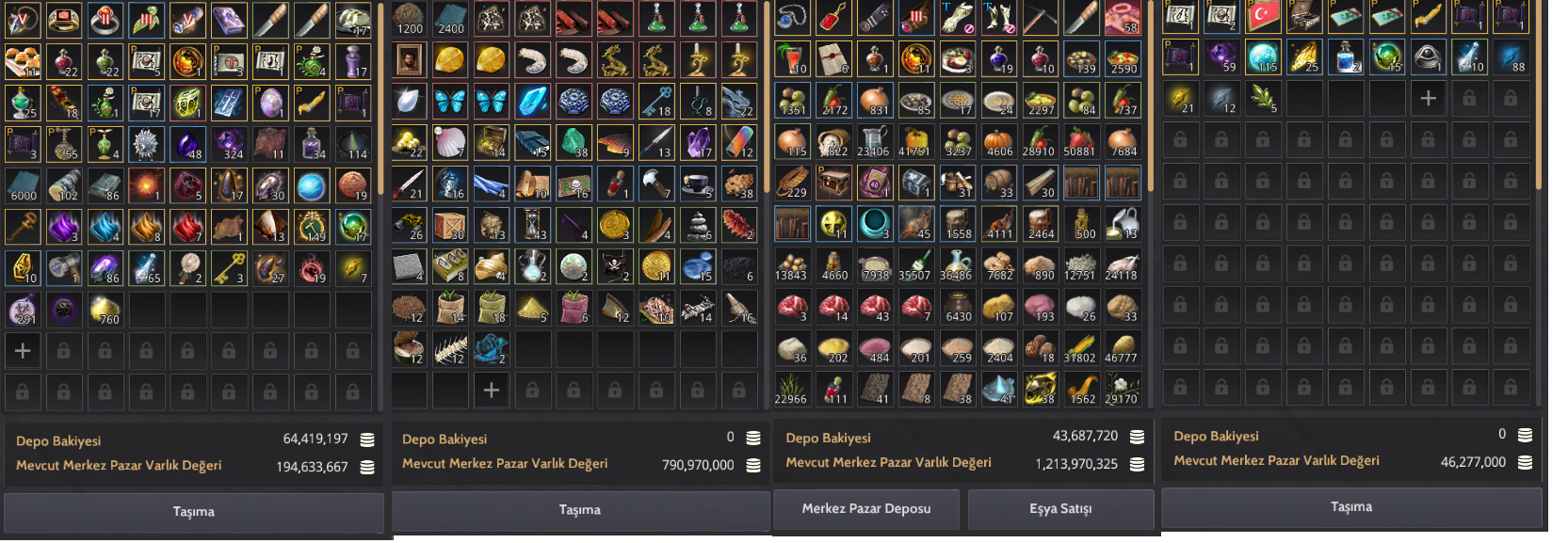Image resolution: width=1568 pixels, height=543 pixels.
Task: Select the Turkish flag item
Action: click(1262, 16)
